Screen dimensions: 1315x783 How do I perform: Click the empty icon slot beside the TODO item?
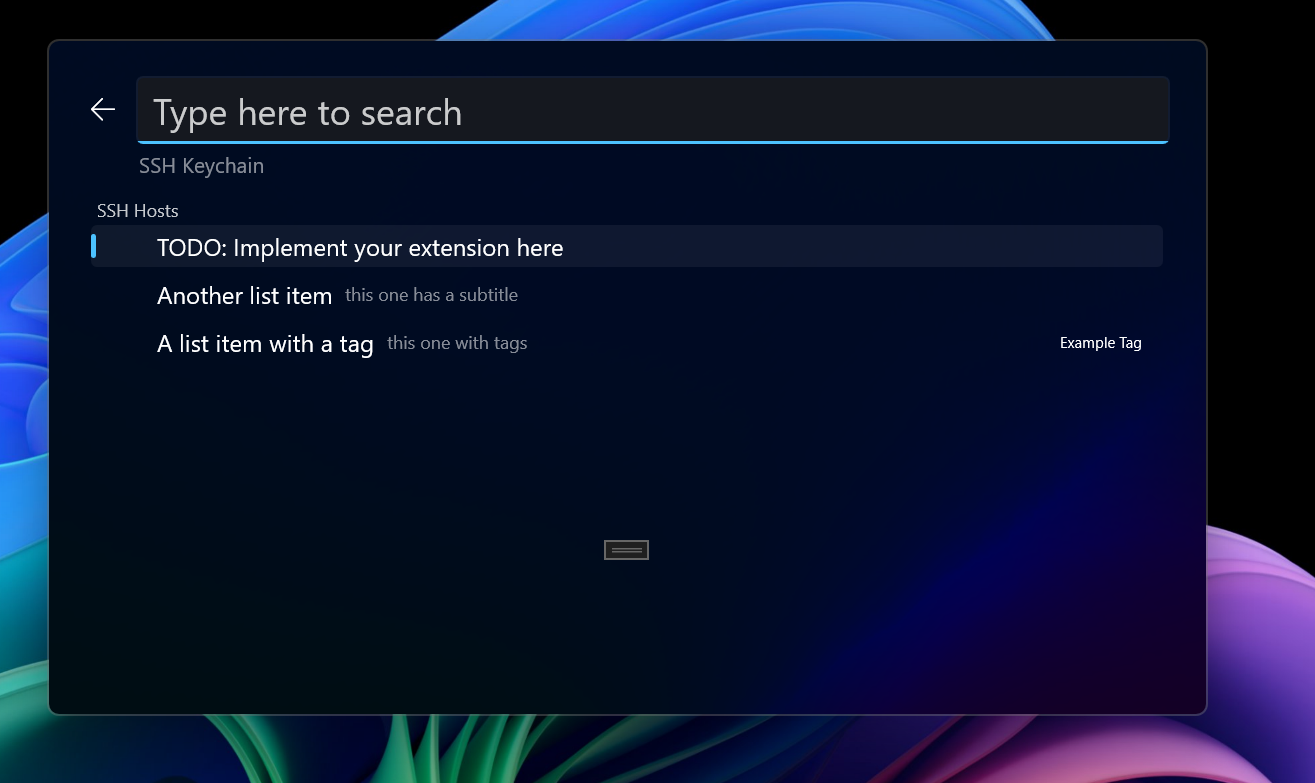[x=127, y=248]
